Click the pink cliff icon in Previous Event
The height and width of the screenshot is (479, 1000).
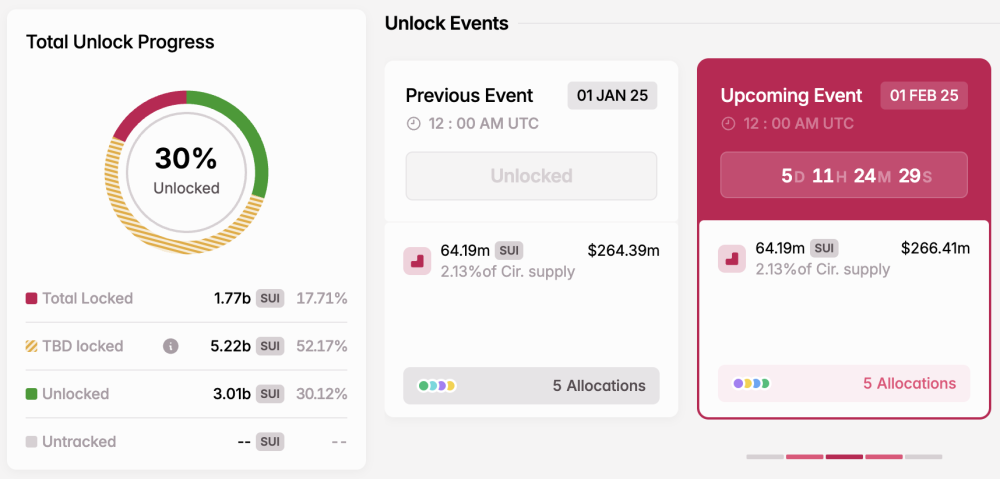416,262
